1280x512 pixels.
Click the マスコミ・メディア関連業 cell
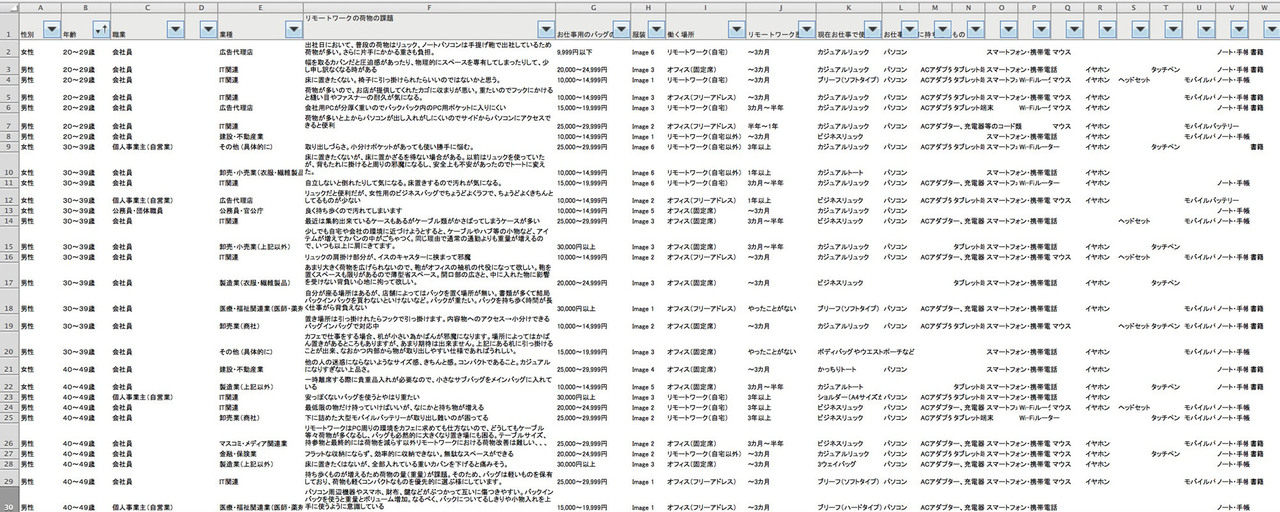(x=254, y=443)
